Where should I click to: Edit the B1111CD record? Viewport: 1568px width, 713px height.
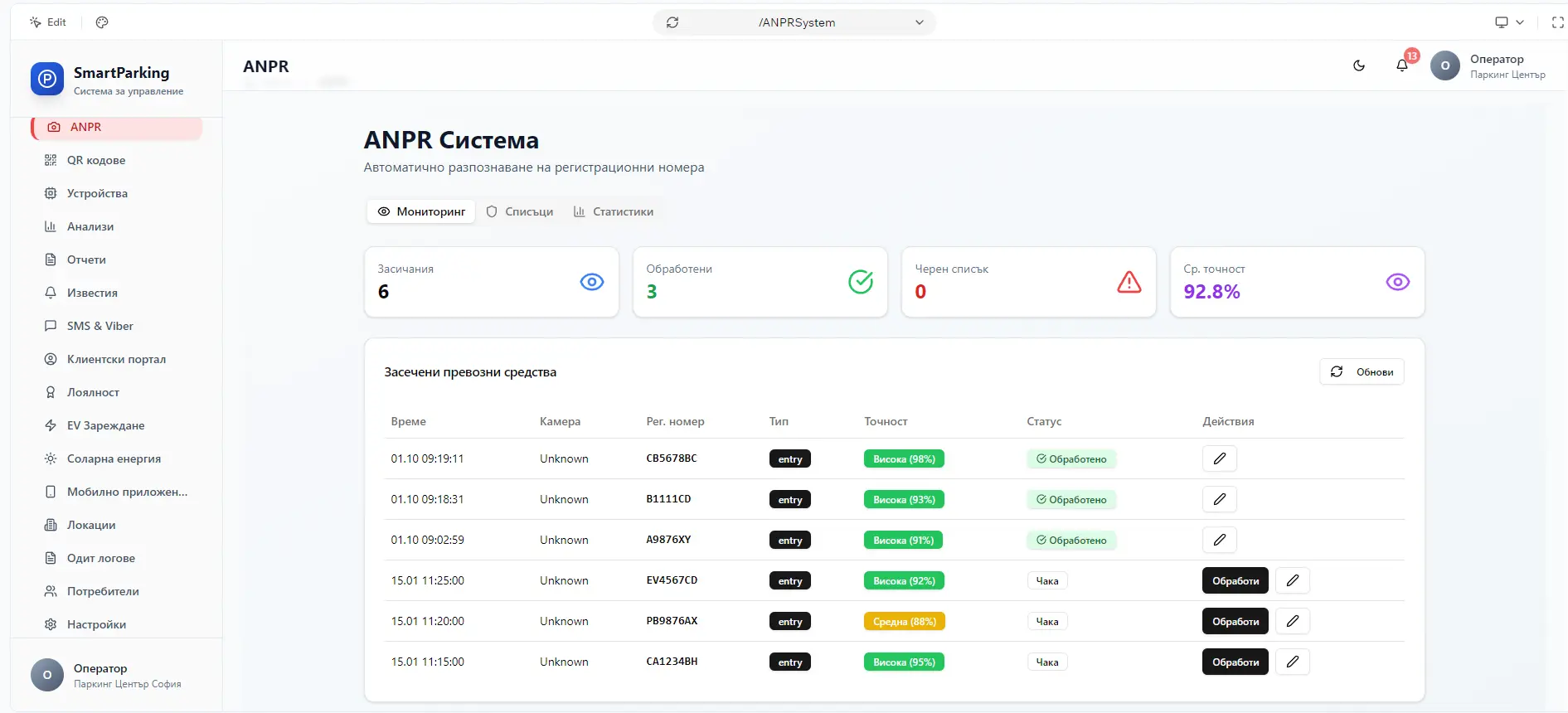pyautogui.click(x=1220, y=499)
